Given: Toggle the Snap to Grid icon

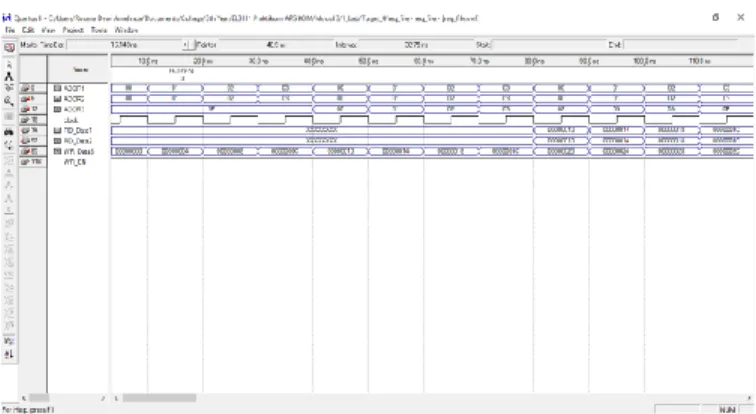Looking at the screenshot, I should (9, 341).
